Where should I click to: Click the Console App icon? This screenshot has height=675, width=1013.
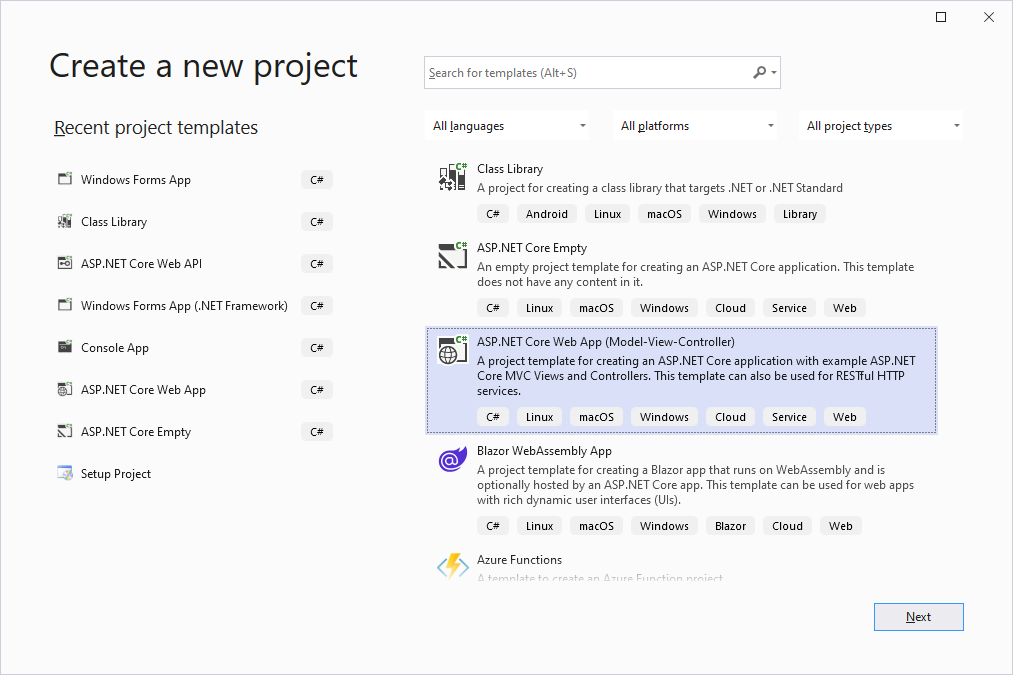[65, 347]
